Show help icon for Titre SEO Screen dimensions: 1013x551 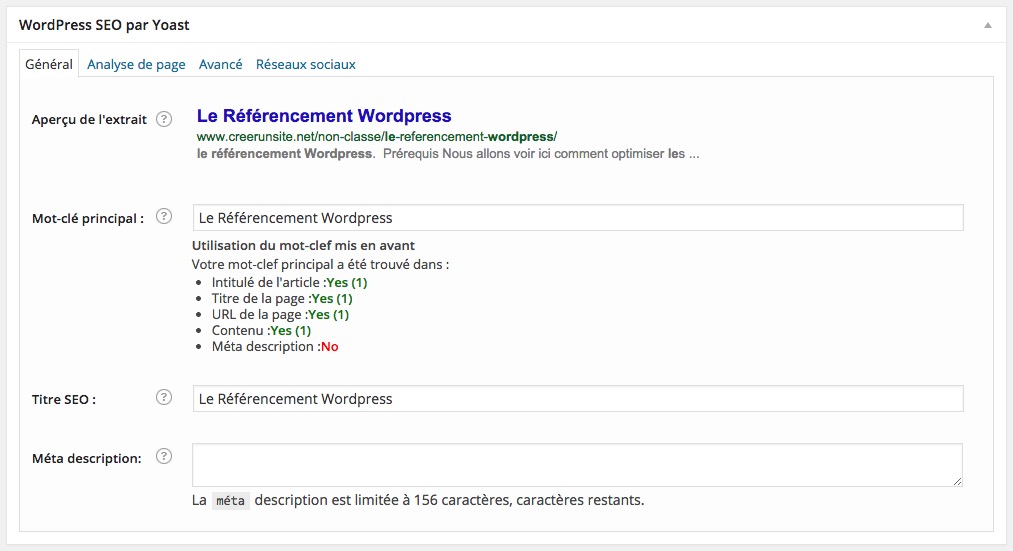[x=164, y=397]
